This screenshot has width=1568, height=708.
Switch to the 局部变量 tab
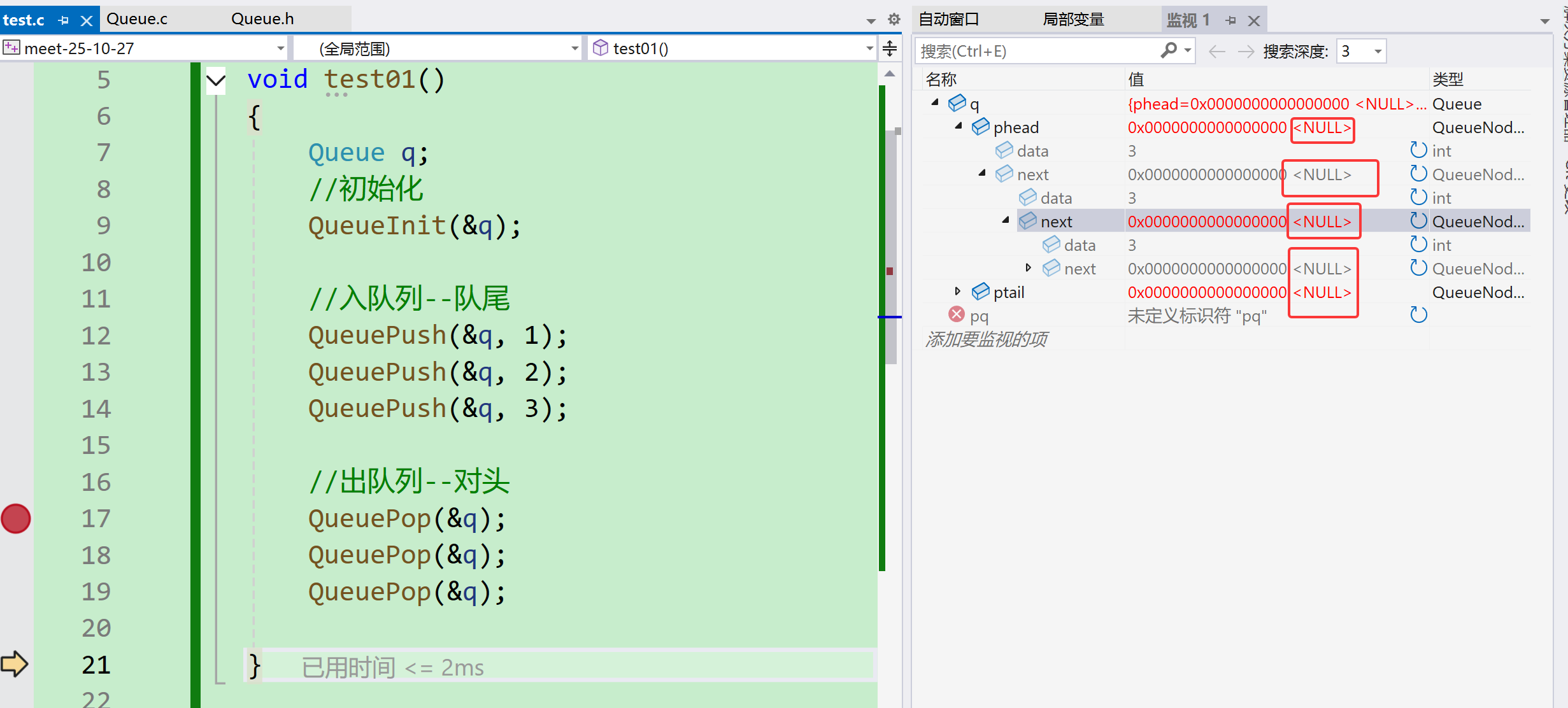[x=1073, y=19]
